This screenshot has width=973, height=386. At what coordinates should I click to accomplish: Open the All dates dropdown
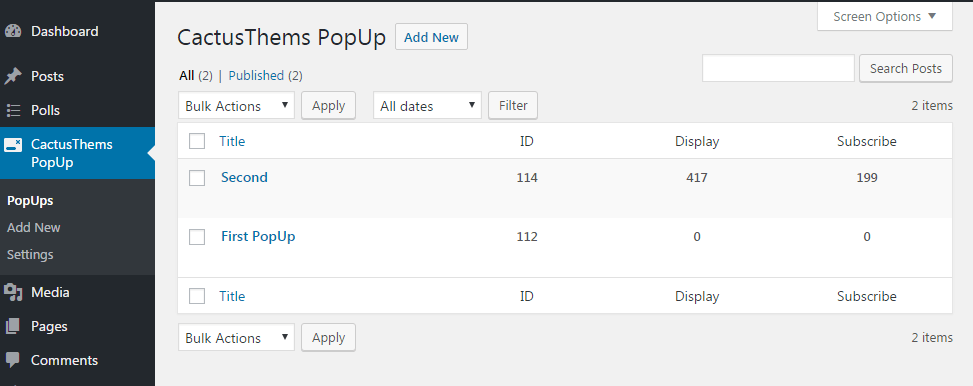[427, 105]
